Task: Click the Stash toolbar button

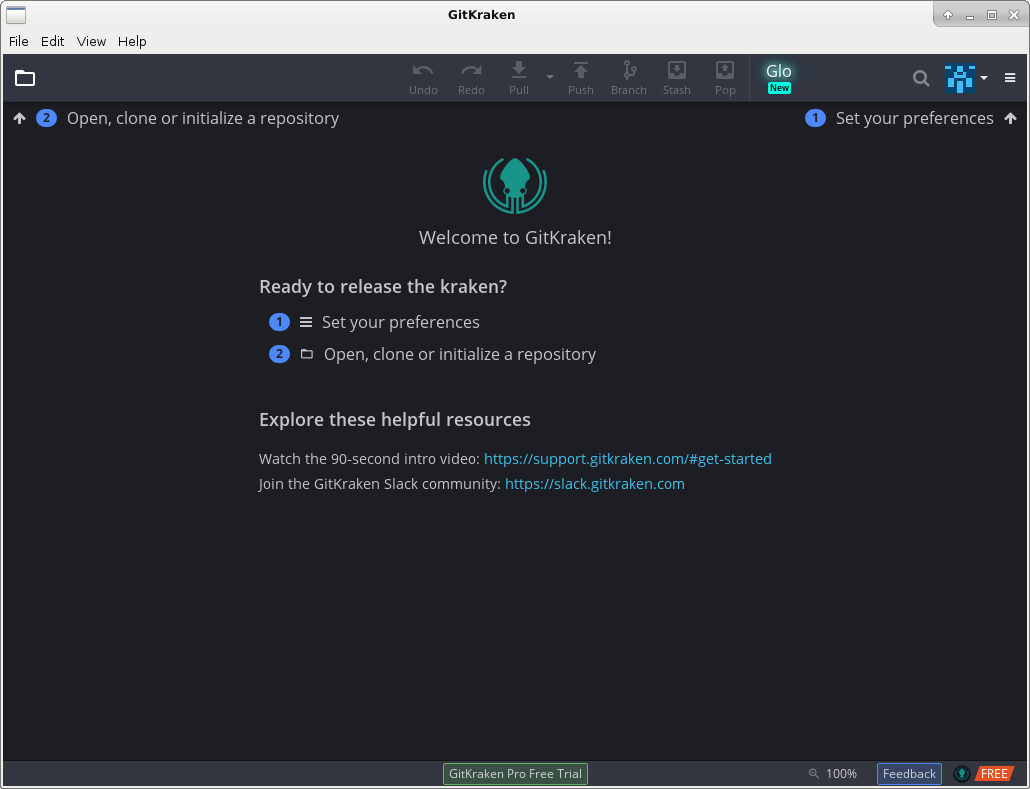Action: pyautogui.click(x=677, y=78)
